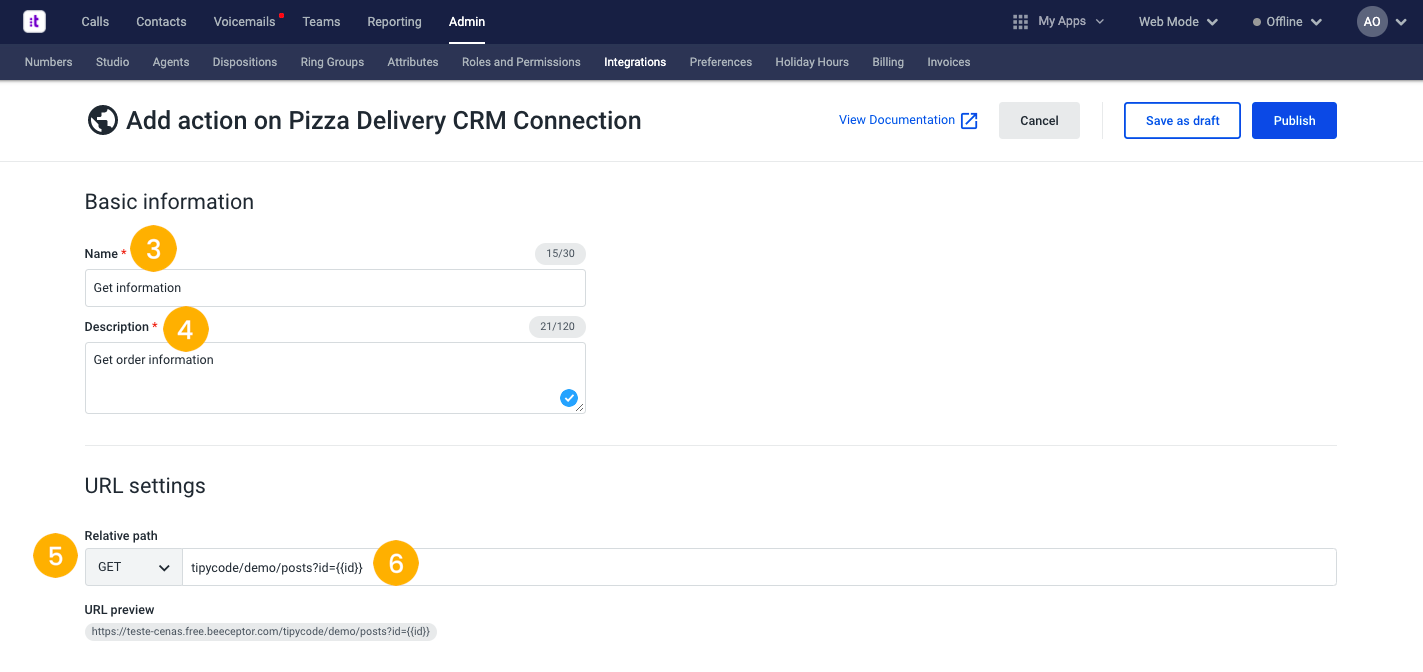This screenshot has width=1423, height=672.
Task: Click the URL settings heading
Action: pos(145,486)
